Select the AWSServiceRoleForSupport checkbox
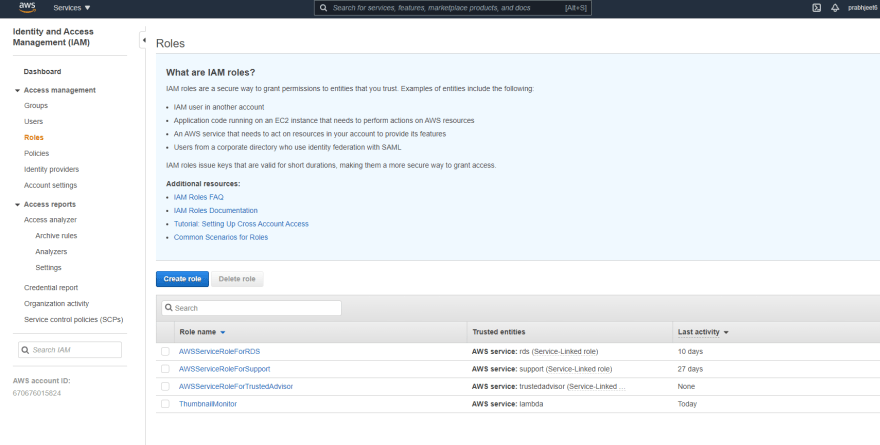The image size is (880, 445). click(x=165, y=369)
